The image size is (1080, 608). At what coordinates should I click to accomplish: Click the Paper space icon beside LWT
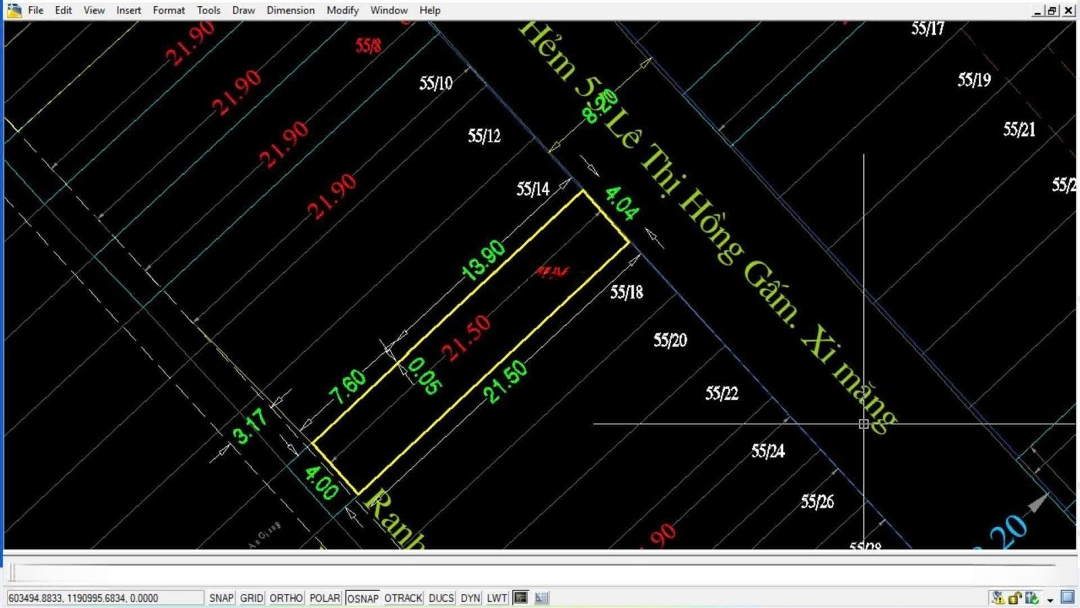click(542, 598)
